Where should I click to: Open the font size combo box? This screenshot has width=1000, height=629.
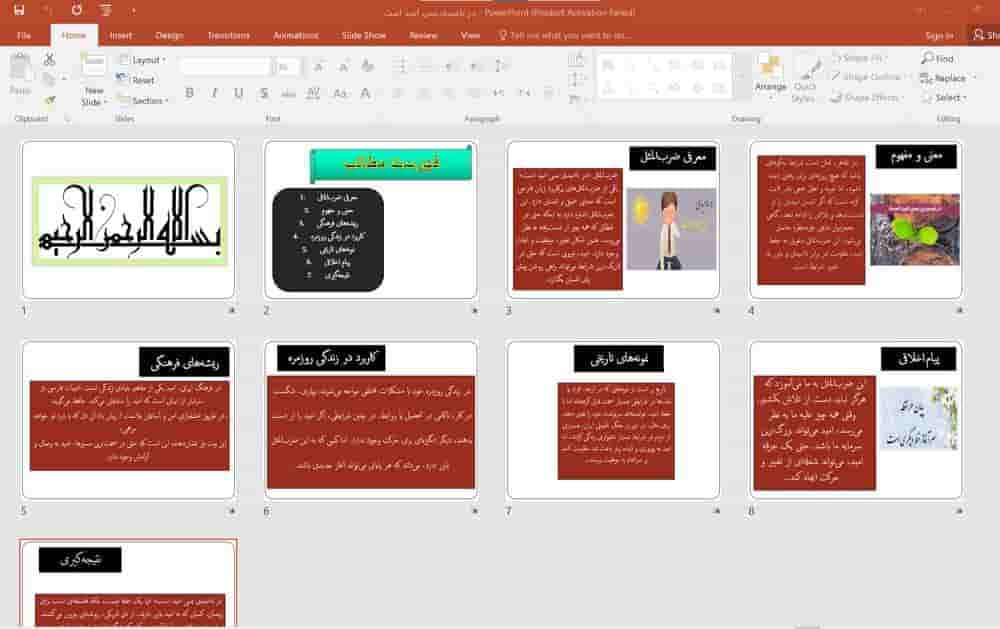(x=288, y=66)
